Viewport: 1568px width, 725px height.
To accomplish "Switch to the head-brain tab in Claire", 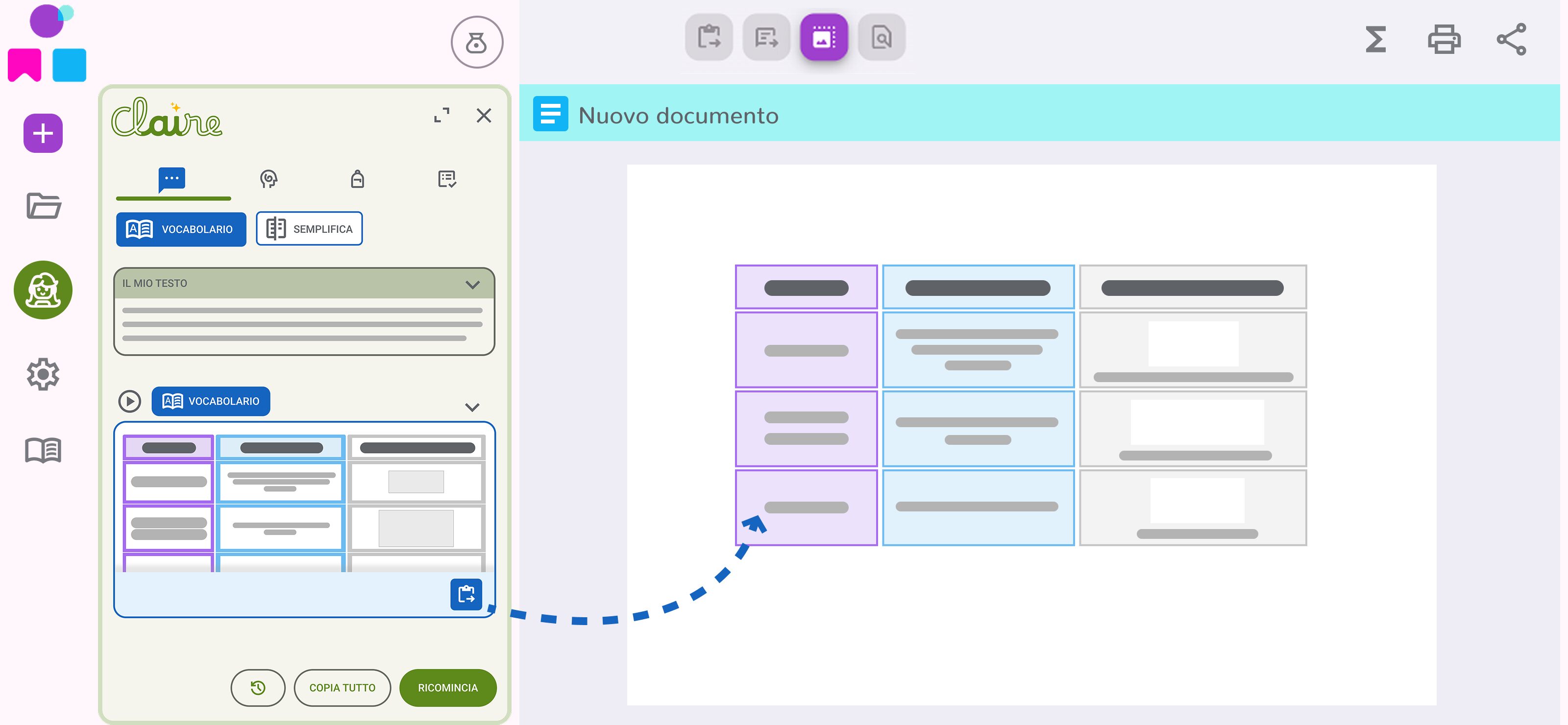I will tap(269, 179).
